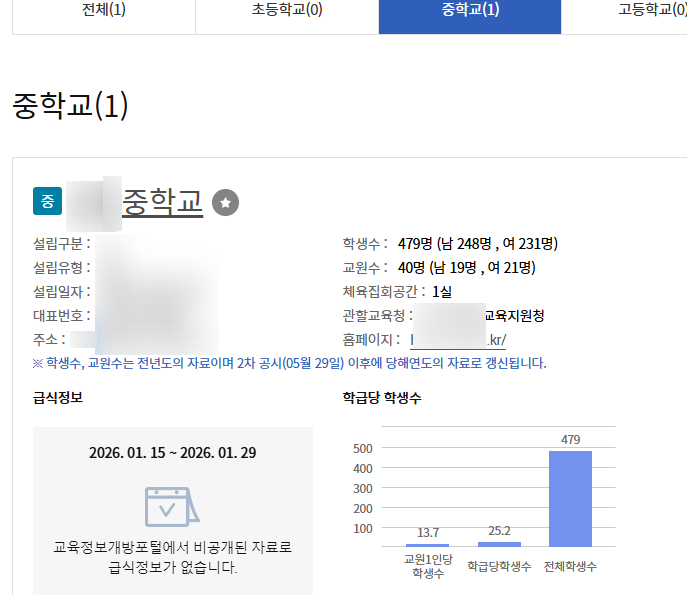687x595 pixels.
Task: Switch to the 전체(1) tab
Action: click(104, 10)
